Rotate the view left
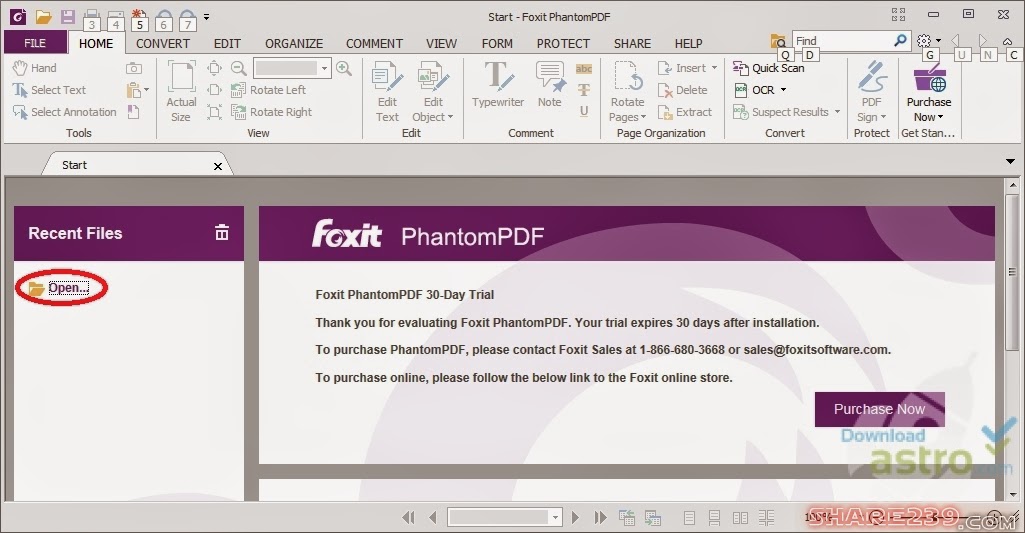 pos(269,90)
